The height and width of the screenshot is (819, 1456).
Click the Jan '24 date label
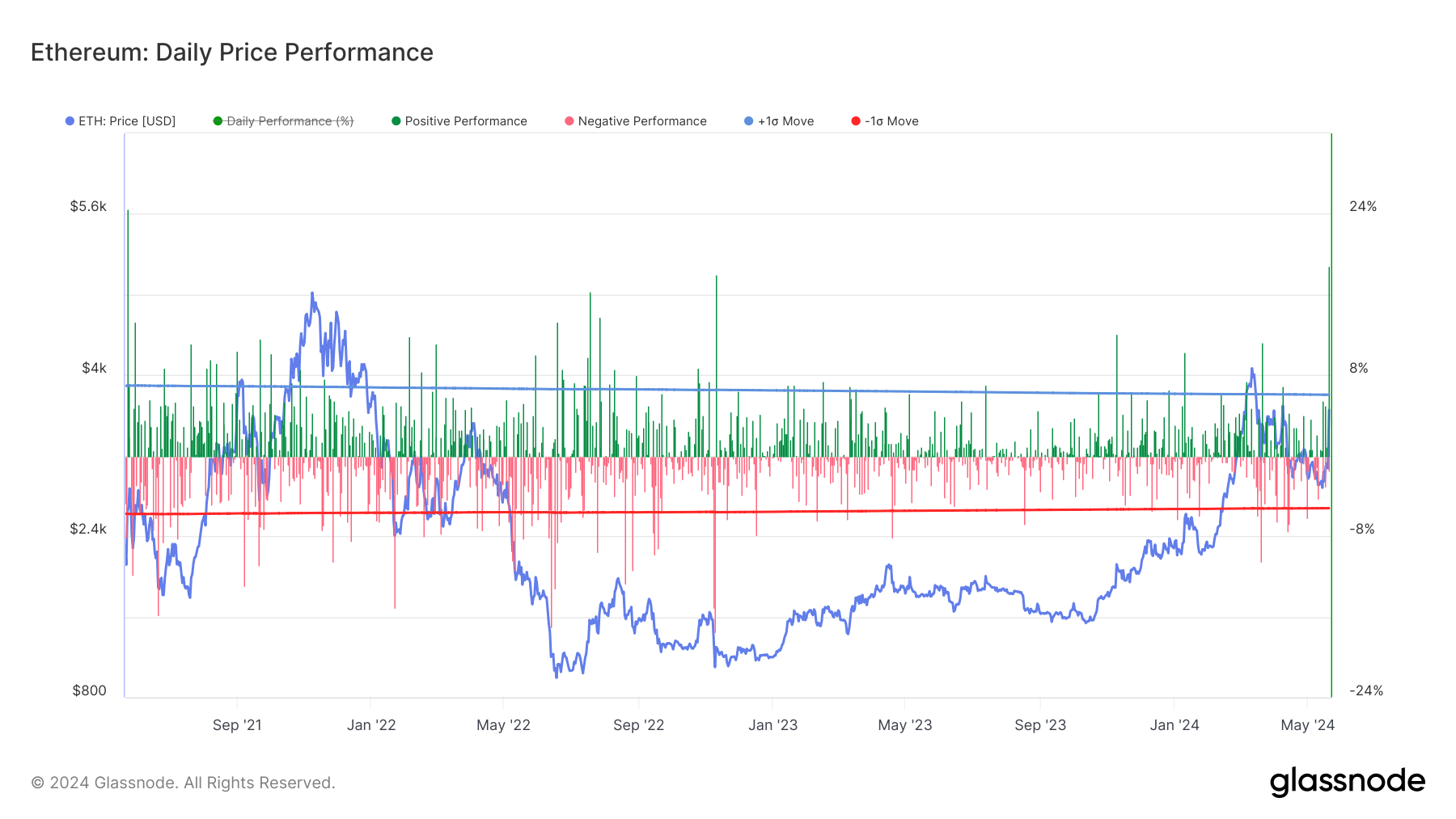click(x=1175, y=725)
